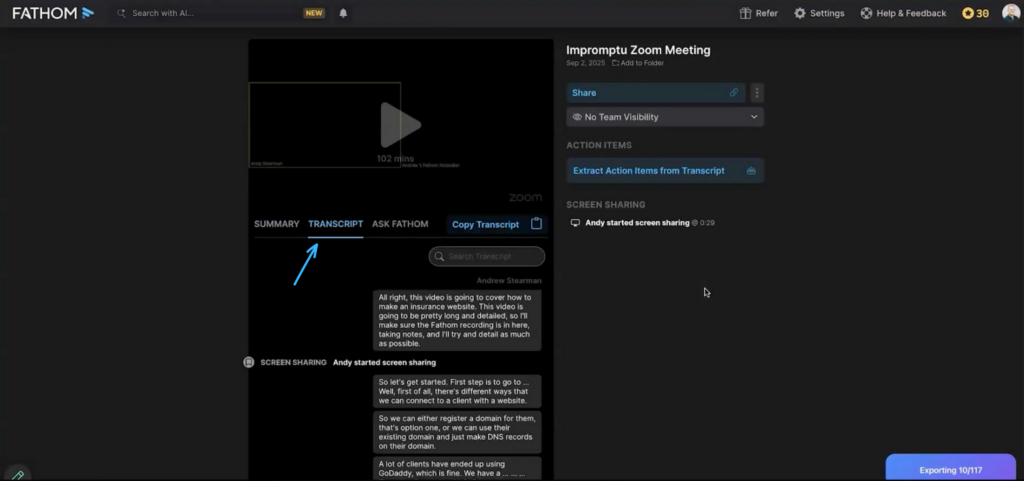This screenshot has height=481, width=1024.
Task: Click the gold coin points badge
Action: click(x=975, y=13)
